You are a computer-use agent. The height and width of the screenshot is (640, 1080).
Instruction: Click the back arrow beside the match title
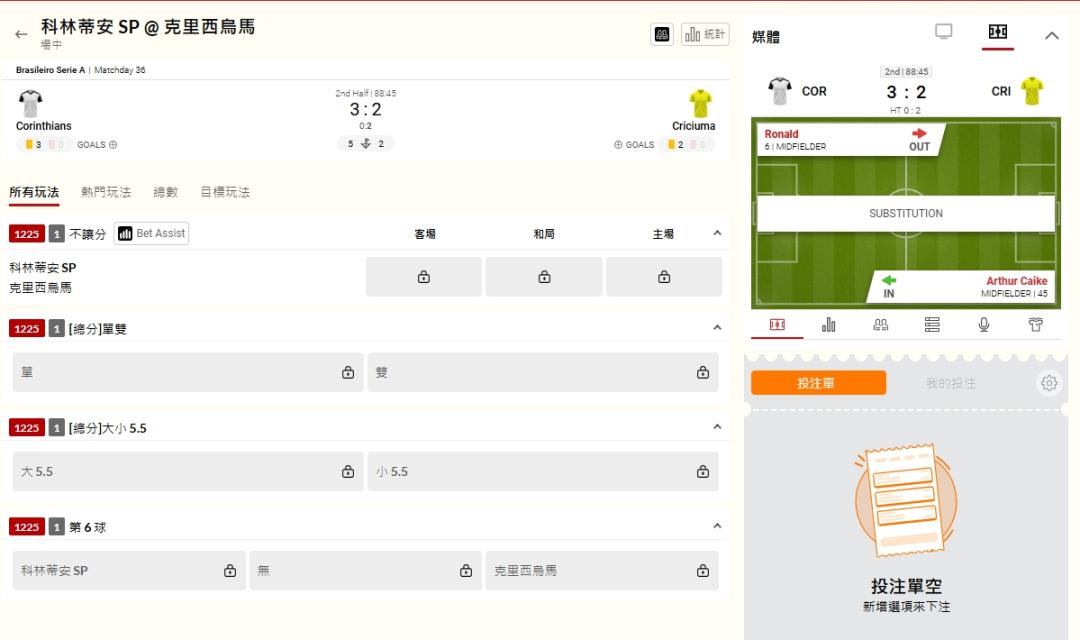21,34
